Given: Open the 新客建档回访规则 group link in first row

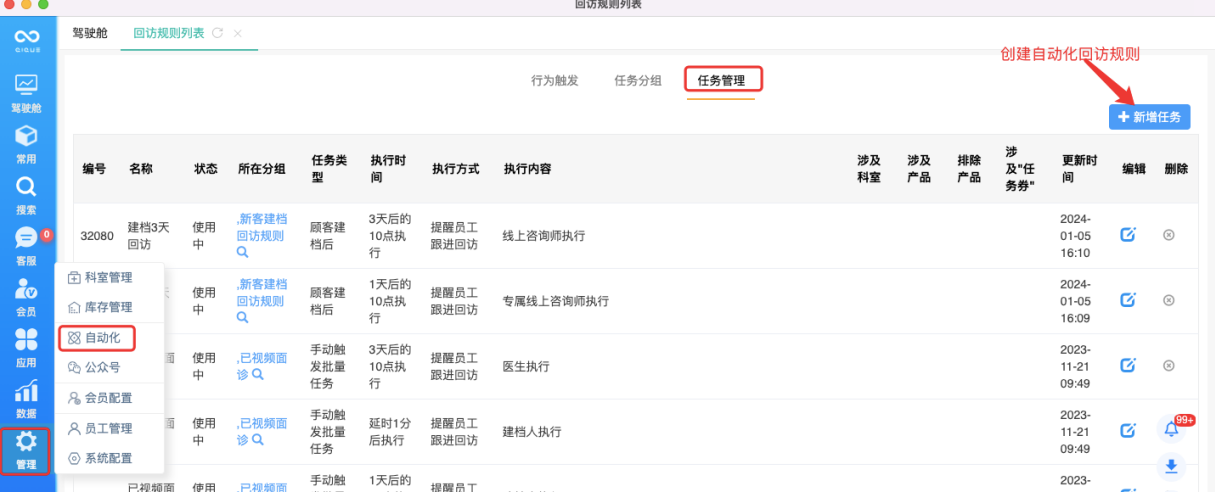Looking at the screenshot, I should point(261,228).
